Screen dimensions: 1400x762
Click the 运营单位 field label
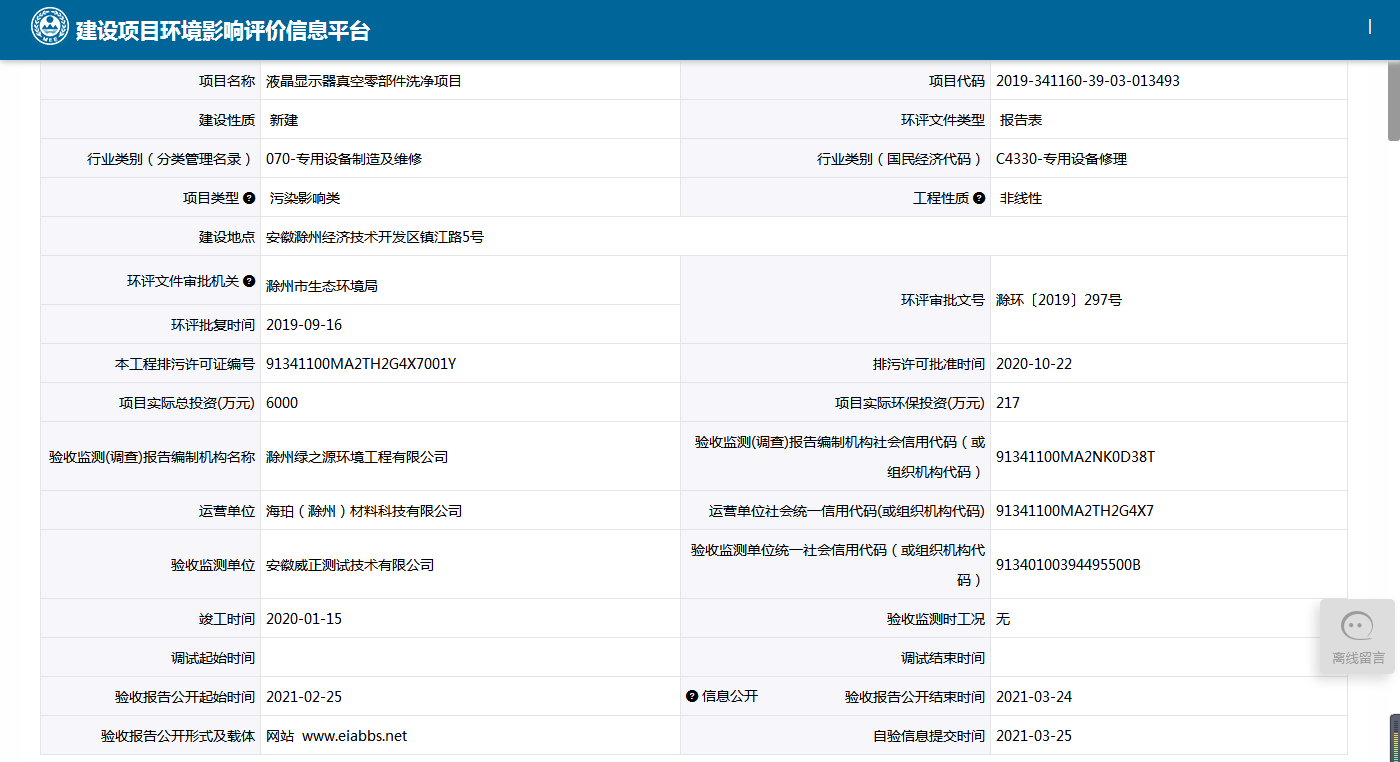coord(227,511)
